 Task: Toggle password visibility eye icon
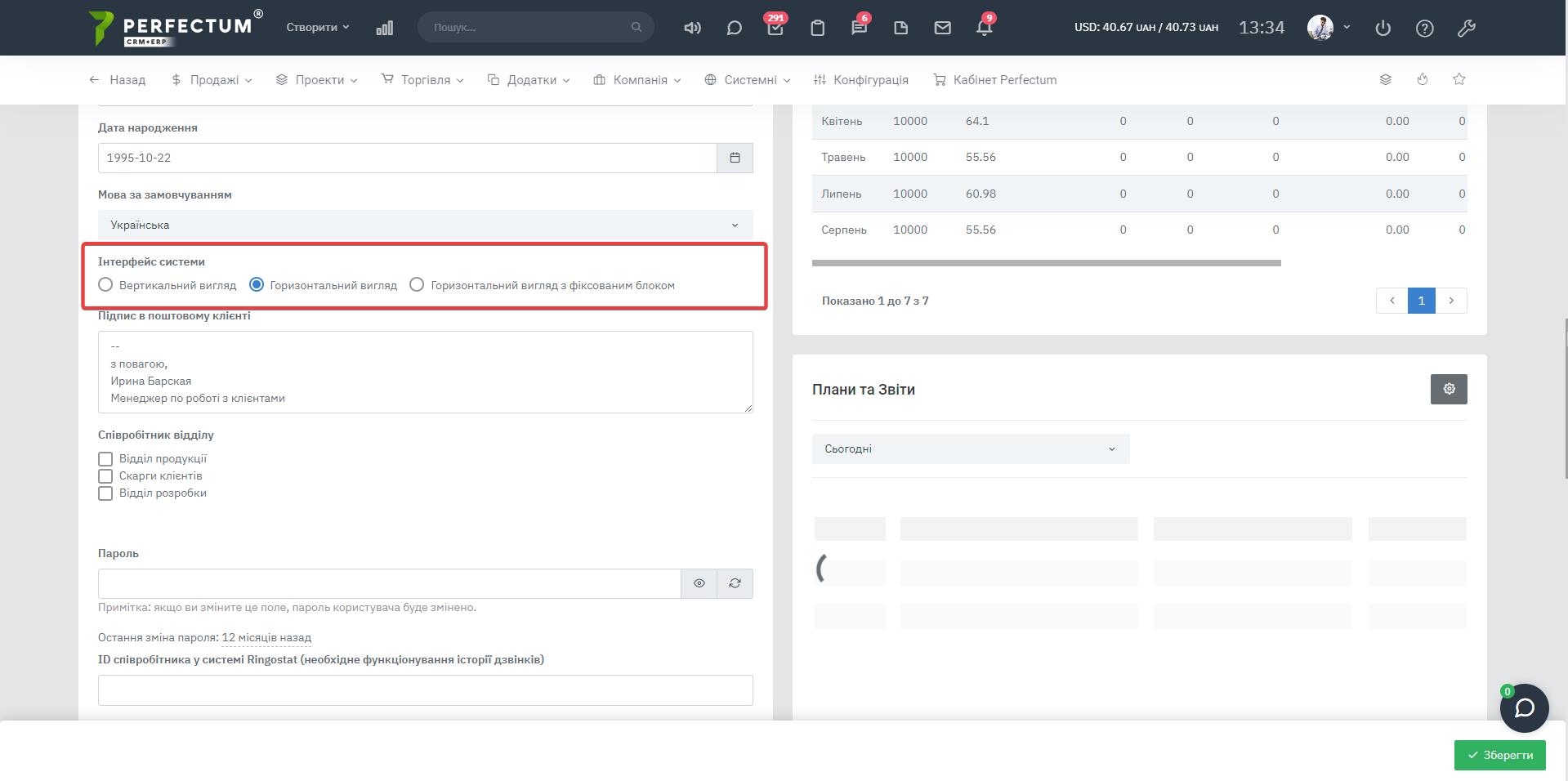pos(699,583)
